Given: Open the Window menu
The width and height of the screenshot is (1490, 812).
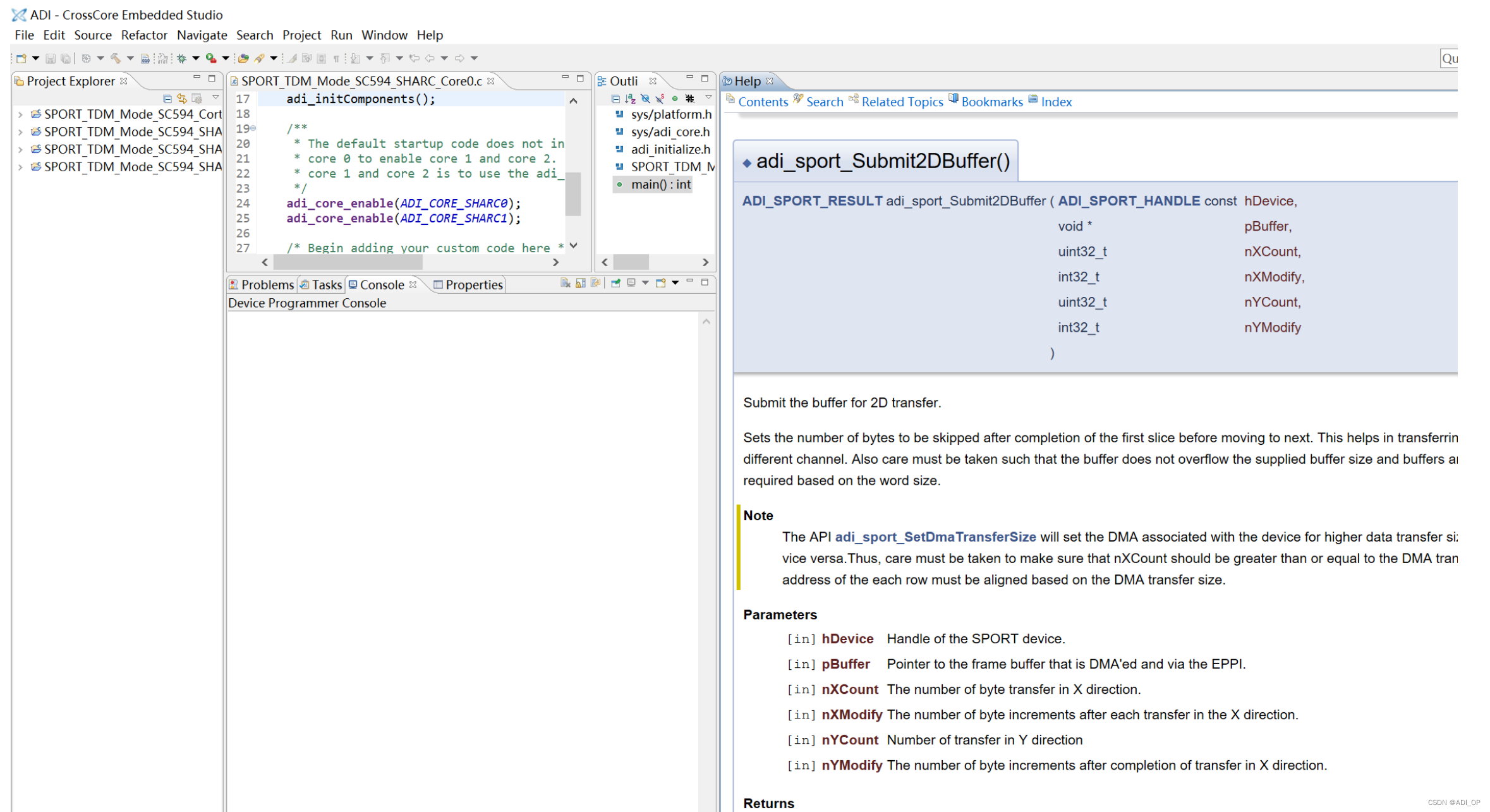Looking at the screenshot, I should (x=384, y=35).
